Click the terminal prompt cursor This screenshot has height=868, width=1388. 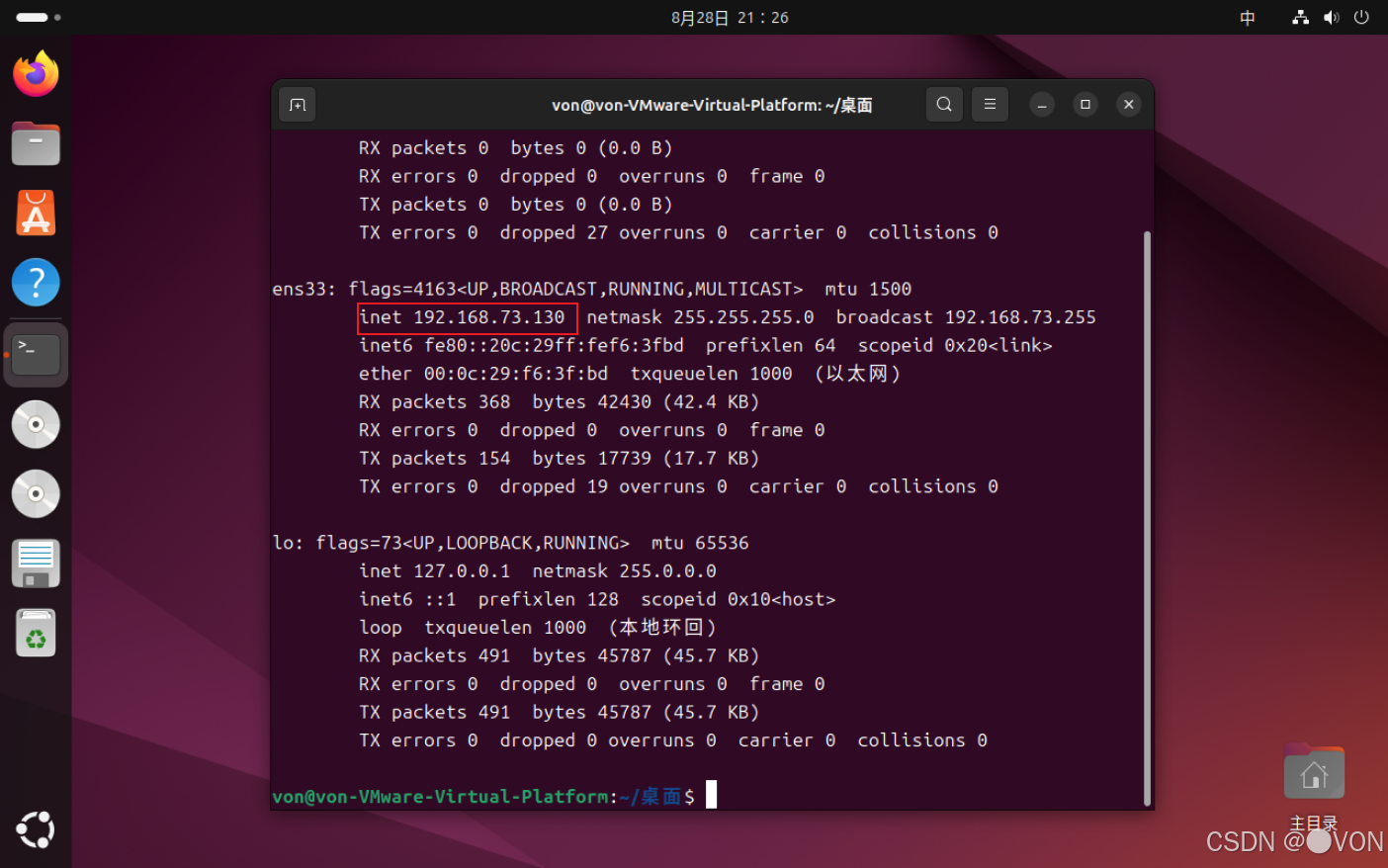pyautogui.click(x=711, y=795)
